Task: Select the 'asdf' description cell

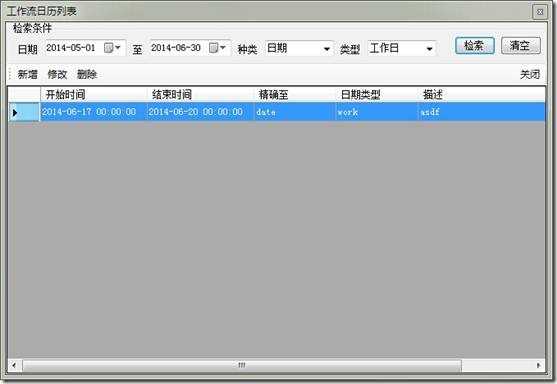Action: (x=481, y=112)
